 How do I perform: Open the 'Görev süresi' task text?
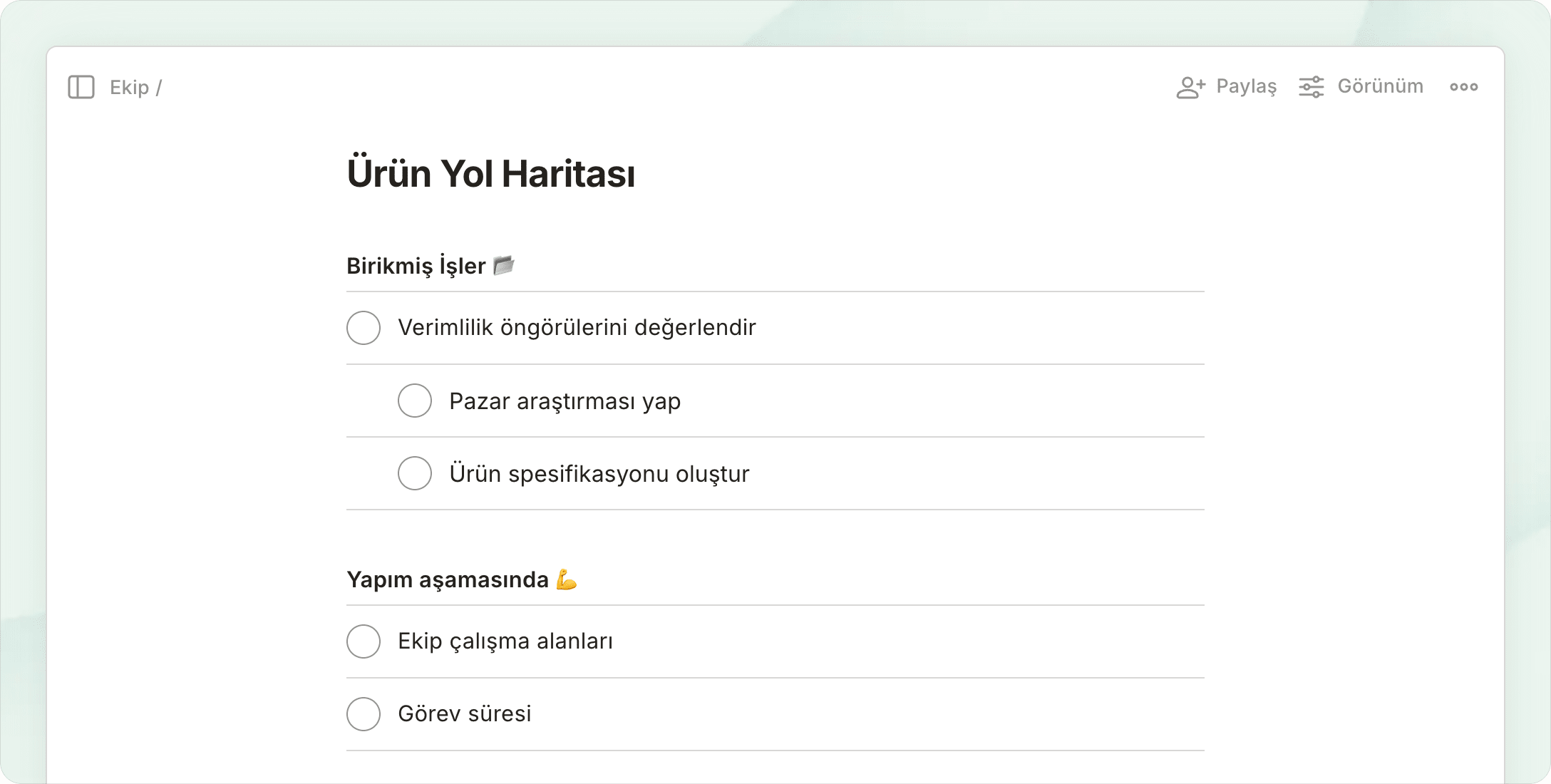(464, 713)
